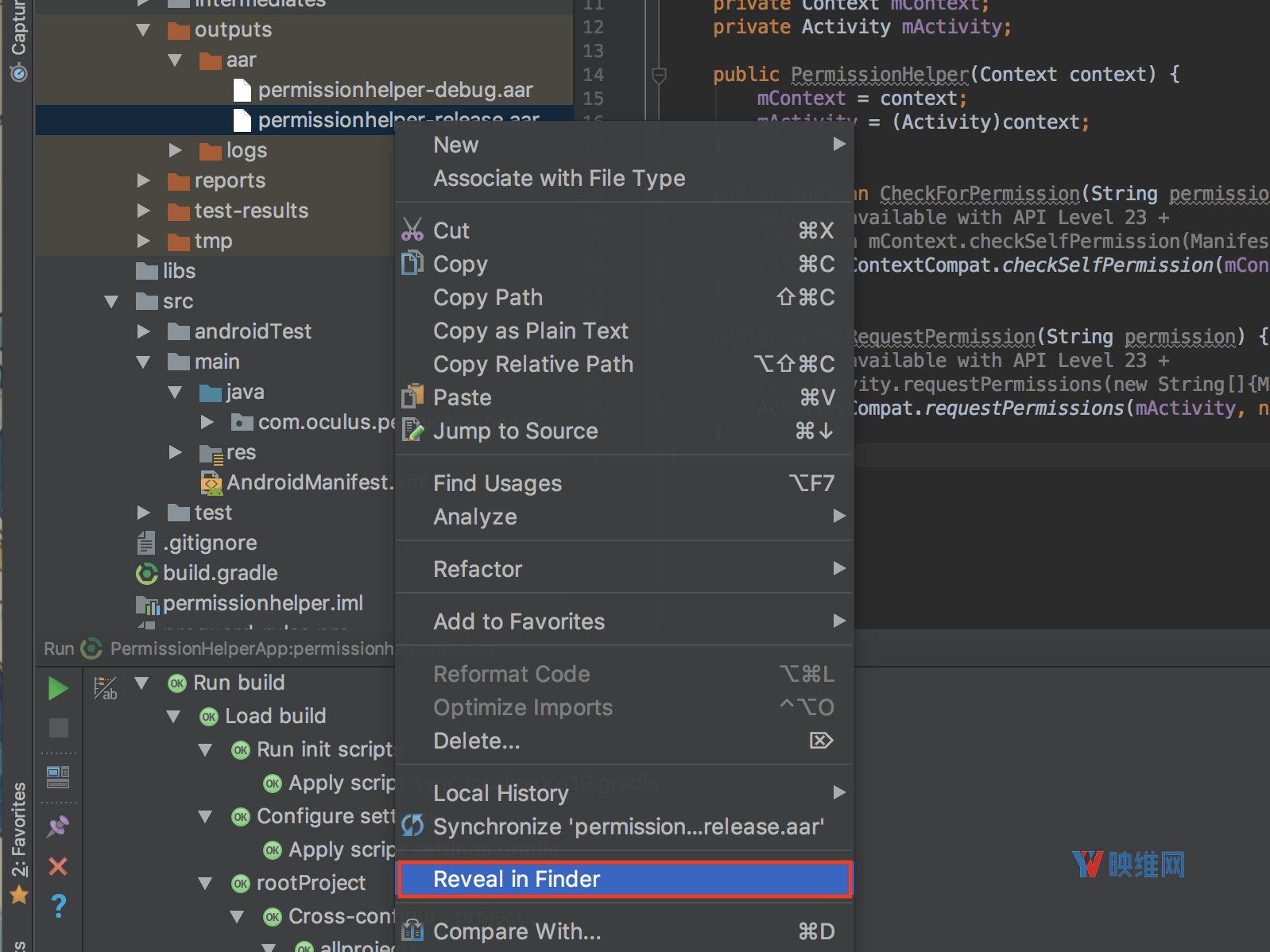
Task: Open help via the blue question mark
Action: tap(58, 906)
